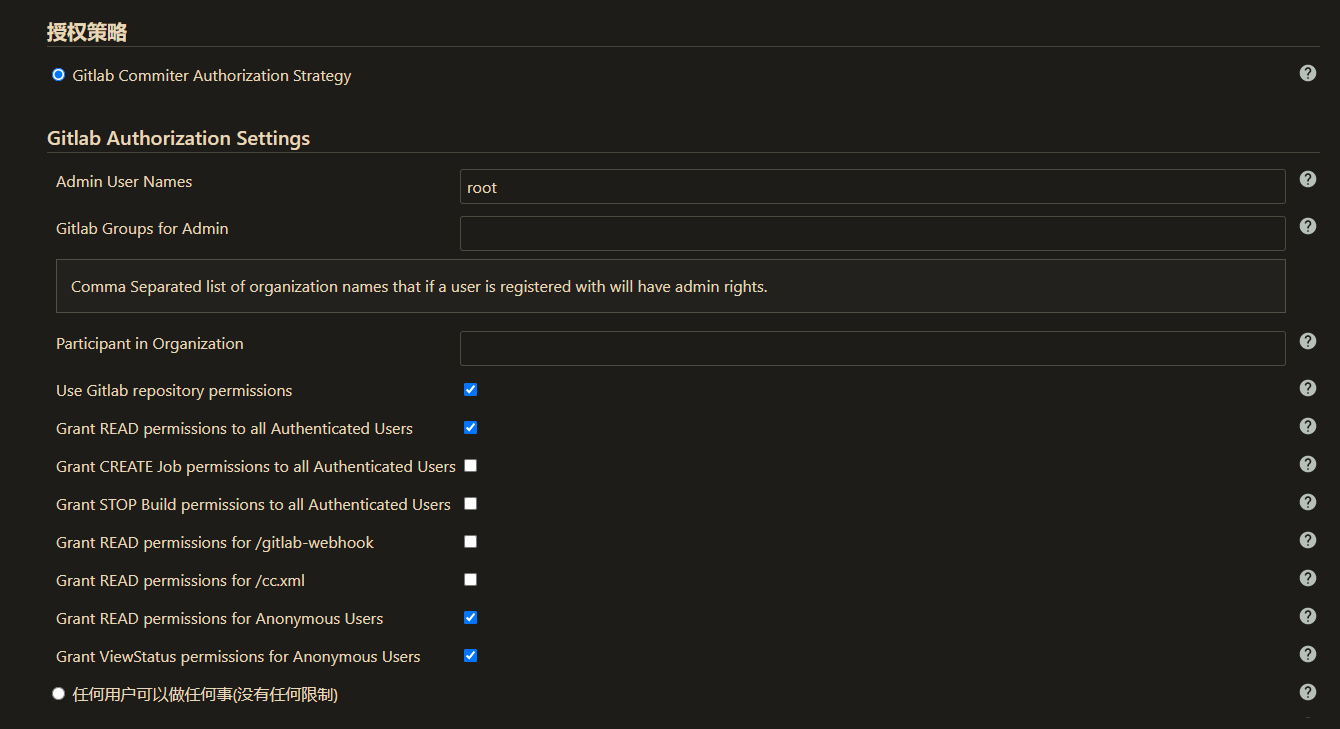Image resolution: width=1340 pixels, height=729 pixels.
Task: Open help for CREATE Job permissions row
Action: point(1307,464)
